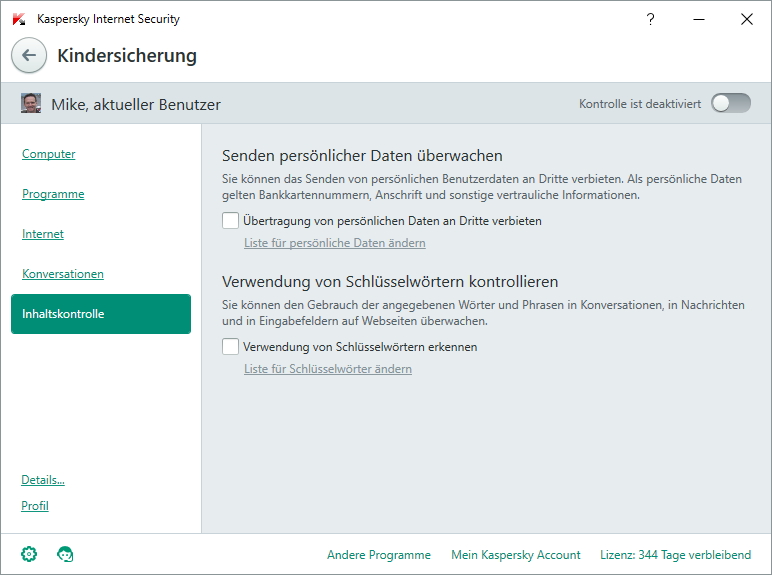The width and height of the screenshot is (772, 575).
Task: Switch to the Programme section
Action: coord(53,194)
